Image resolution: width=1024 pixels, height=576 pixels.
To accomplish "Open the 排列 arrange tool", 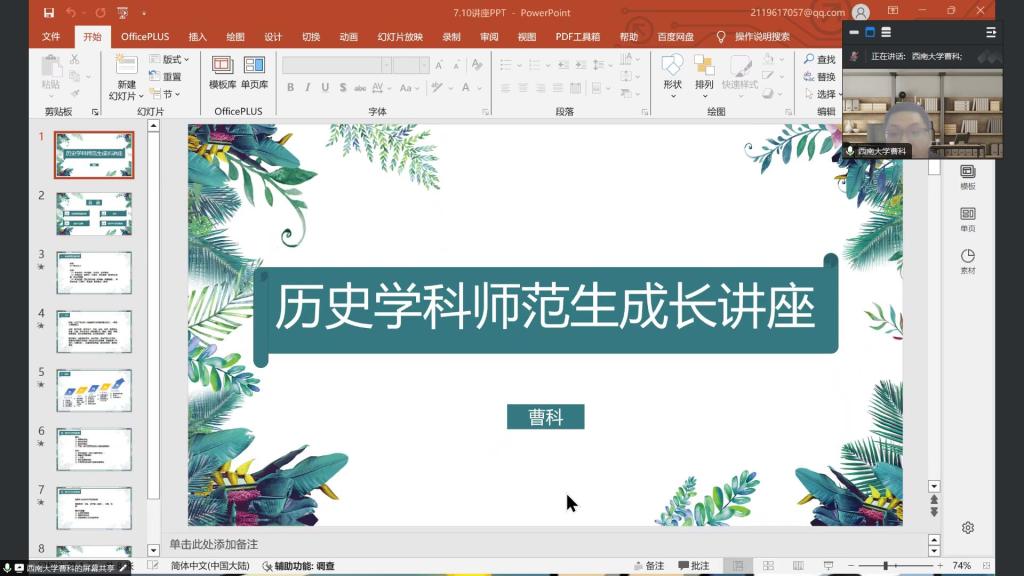I will tap(704, 72).
